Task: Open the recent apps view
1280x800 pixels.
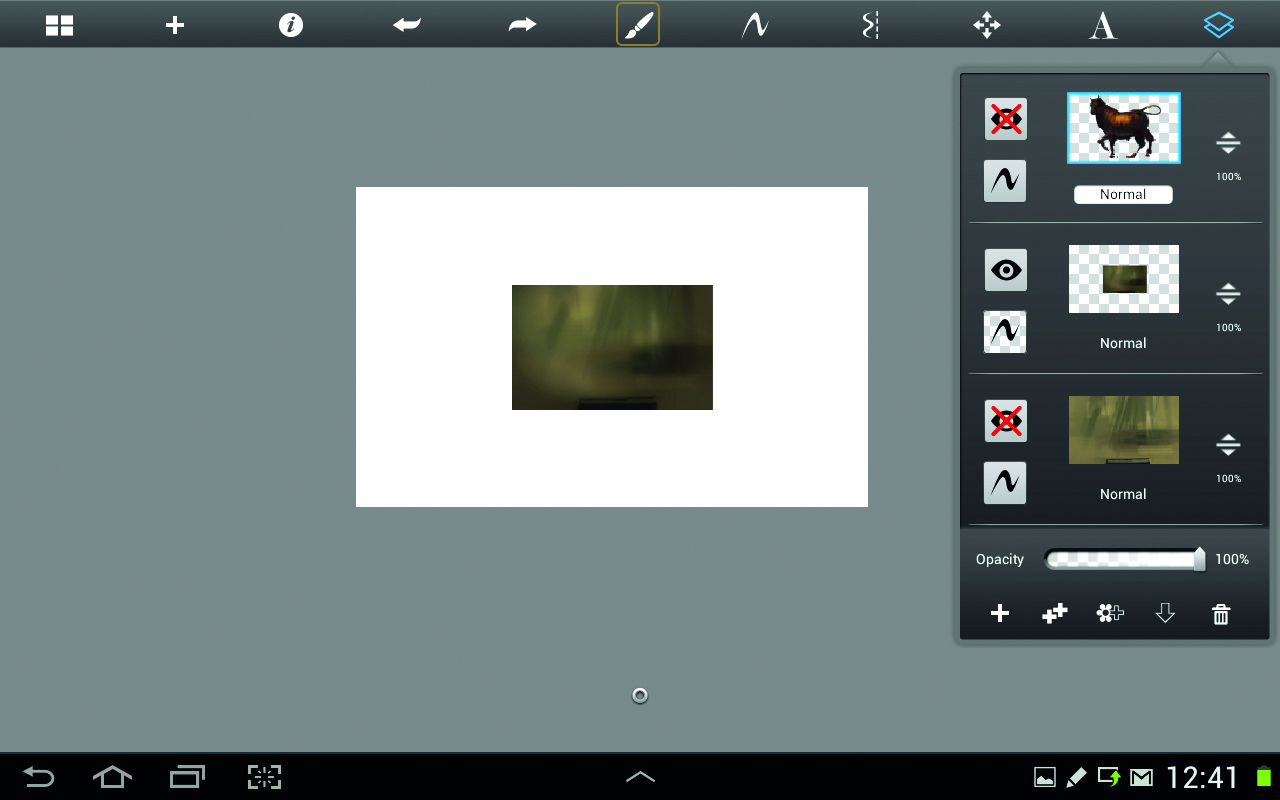Action: 187,776
